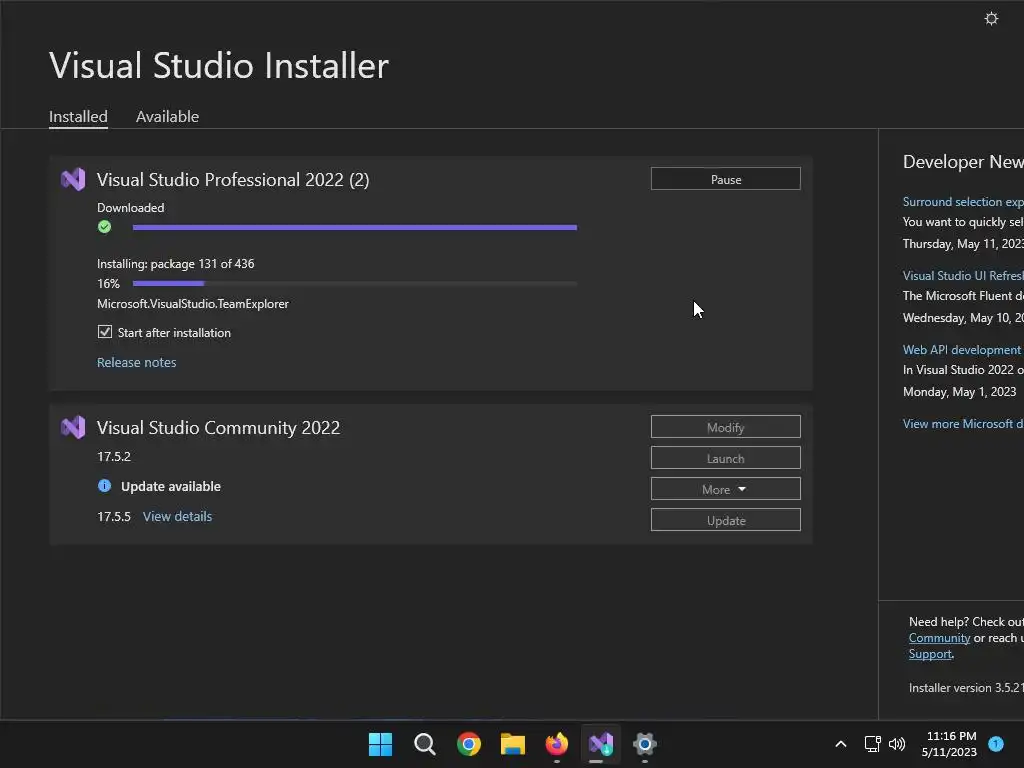This screenshot has height=768, width=1024.
Task: Click Visual Studio Professional 2022 (2) title
Action: (x=232, y=180)
